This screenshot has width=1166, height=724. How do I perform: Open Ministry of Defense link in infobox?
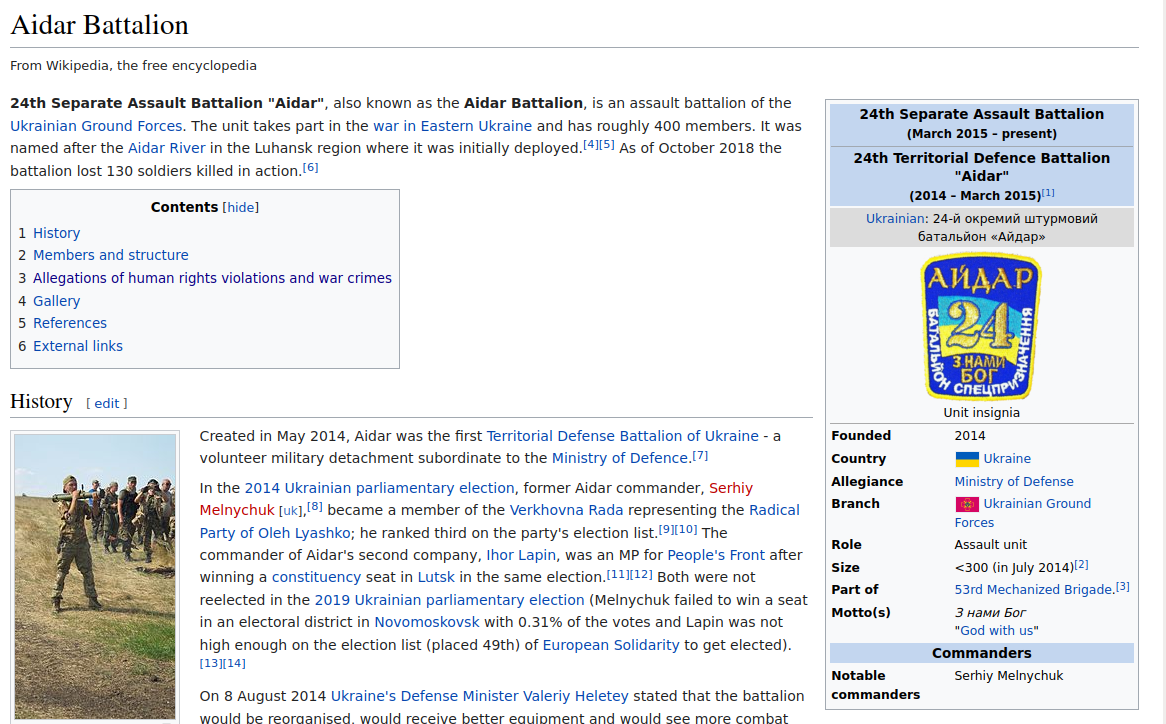point(1014,482)
